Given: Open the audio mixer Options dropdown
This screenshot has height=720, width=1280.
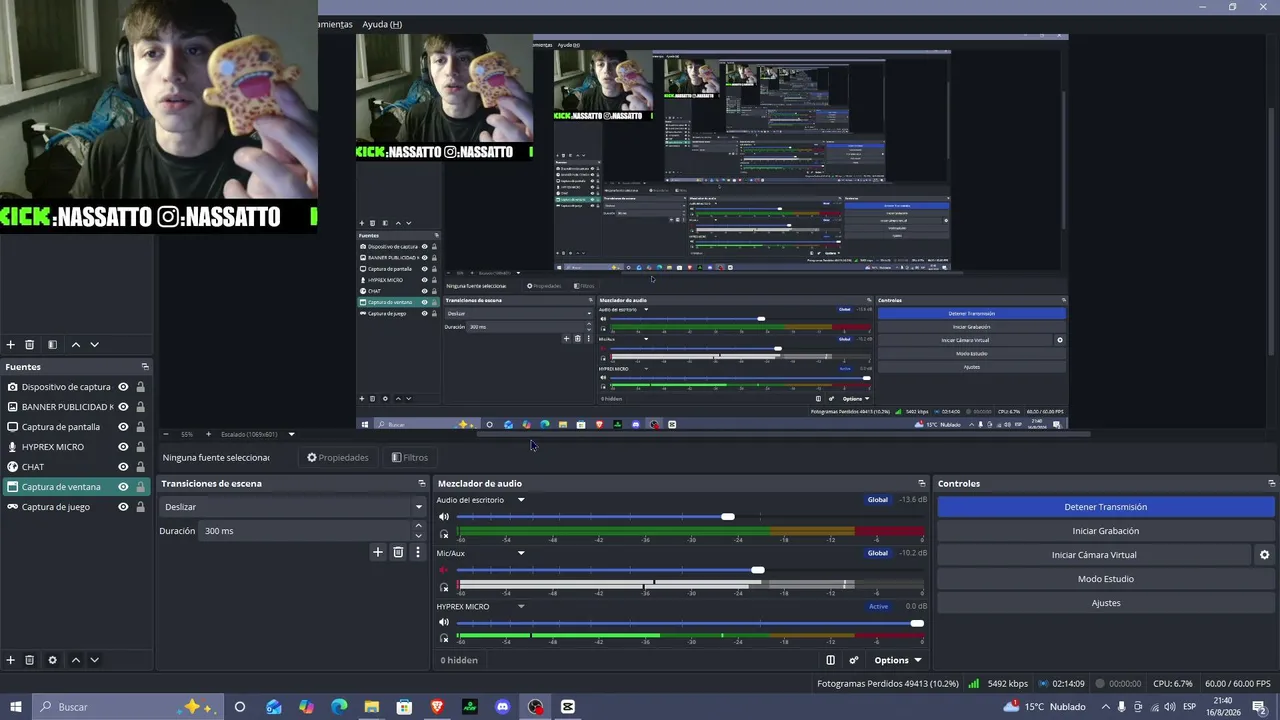Looking at the screenshot, I should [x=897, y=660].
